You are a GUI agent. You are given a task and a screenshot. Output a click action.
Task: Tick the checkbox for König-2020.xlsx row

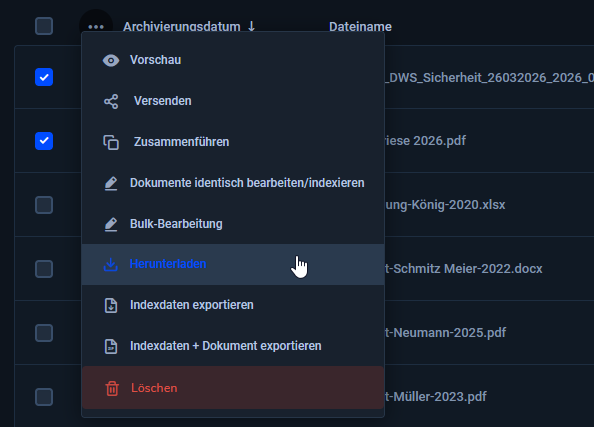[x=44, y=205]
